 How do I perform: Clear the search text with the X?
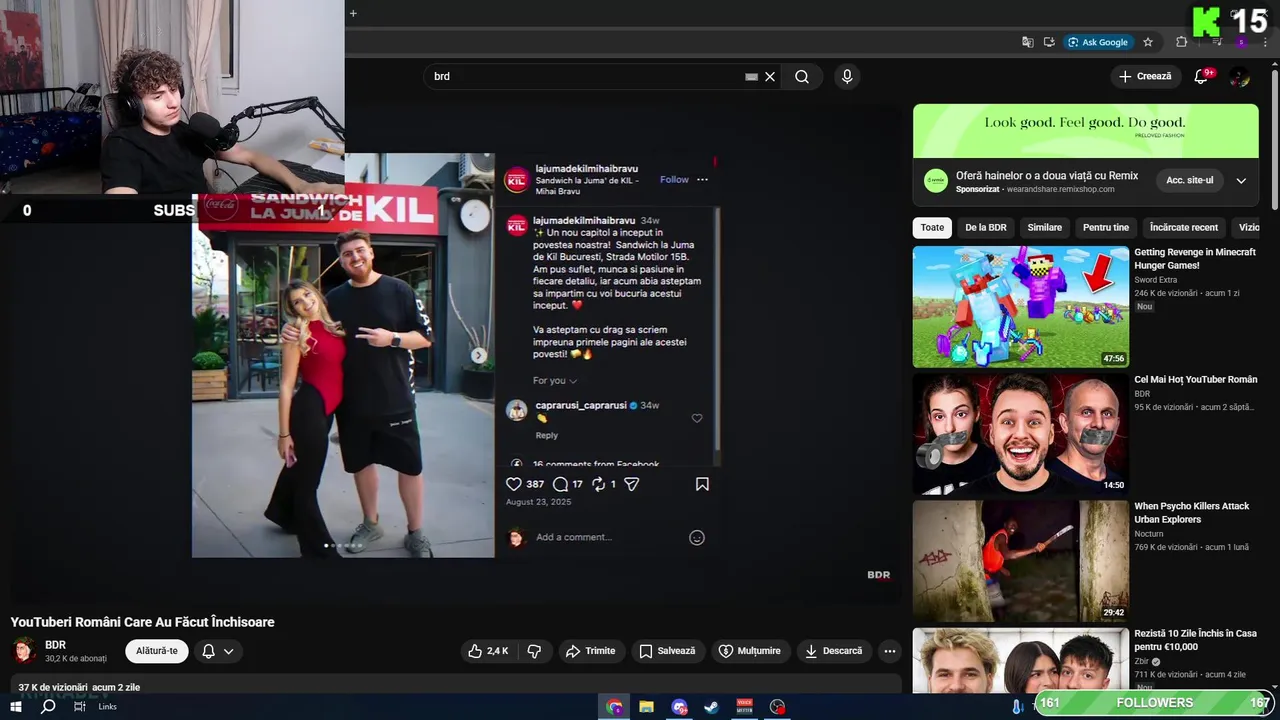point(770,77)
